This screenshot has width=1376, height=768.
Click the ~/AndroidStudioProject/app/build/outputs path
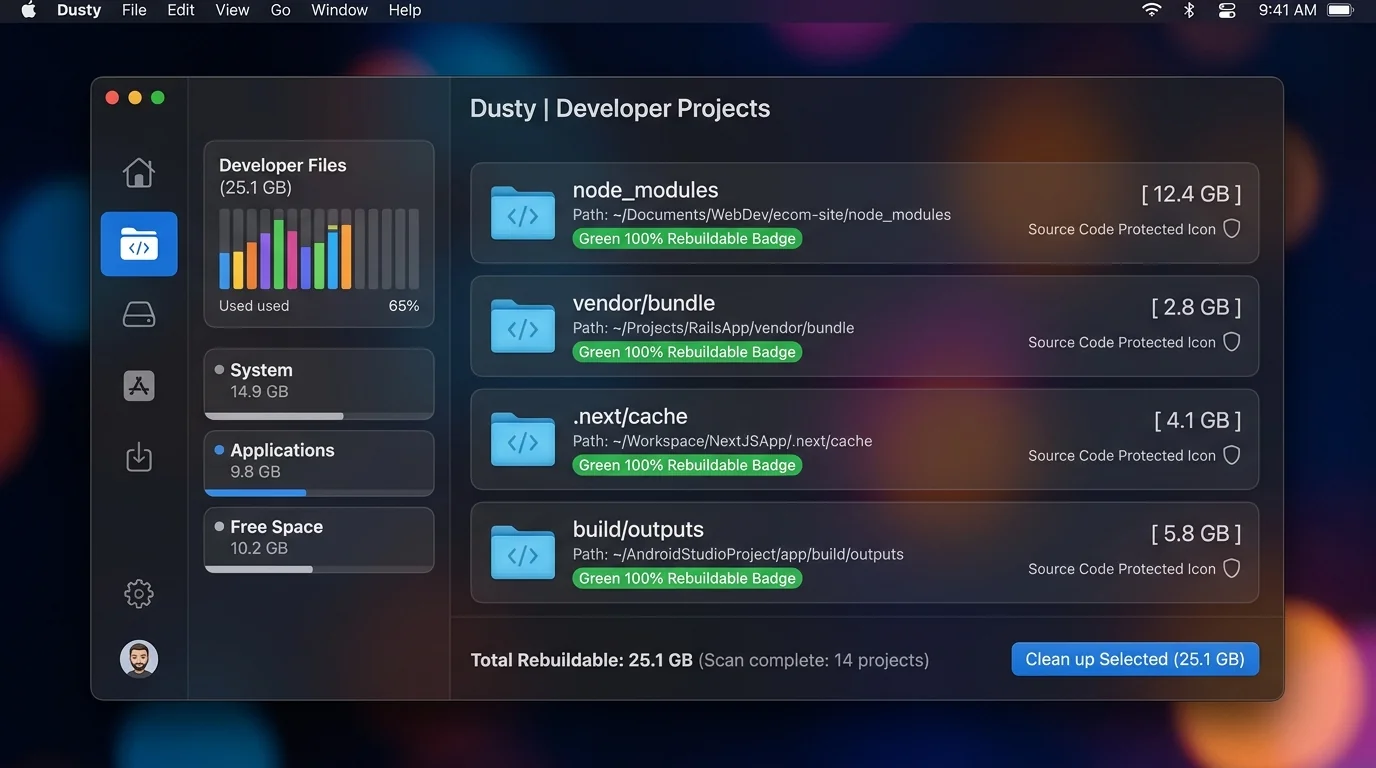pos(758,554)
